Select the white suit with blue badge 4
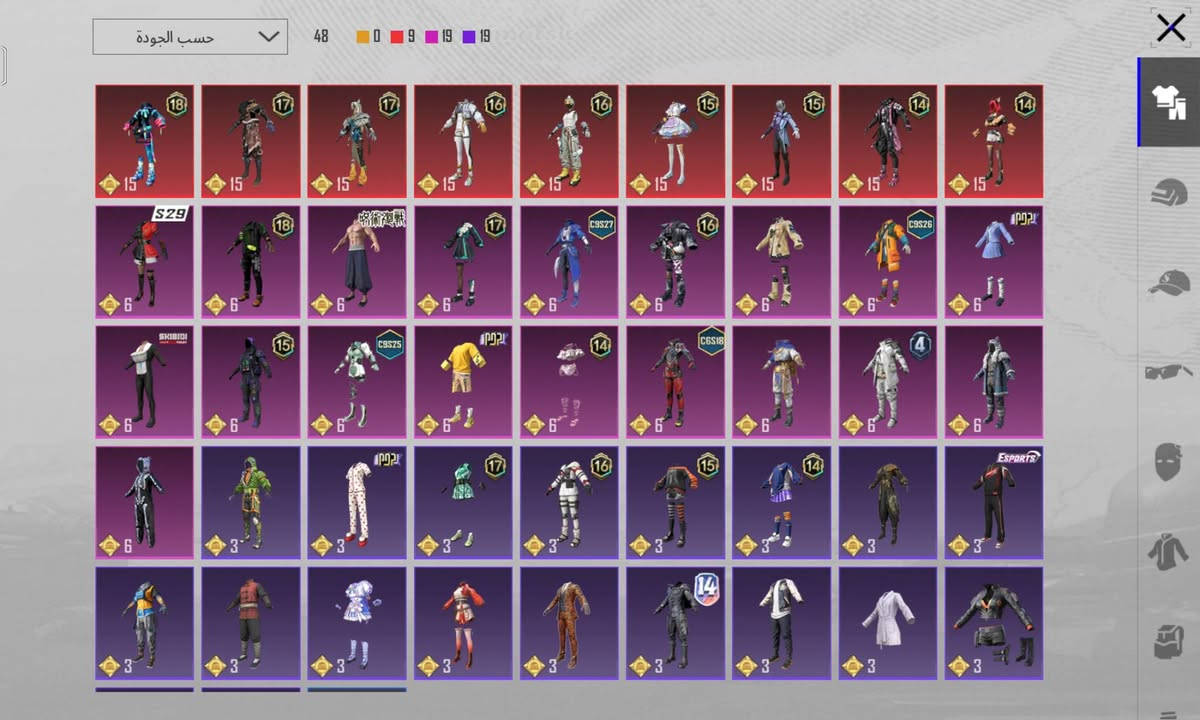This screenshot has width=1200, height=720. (x=888, y=382)
